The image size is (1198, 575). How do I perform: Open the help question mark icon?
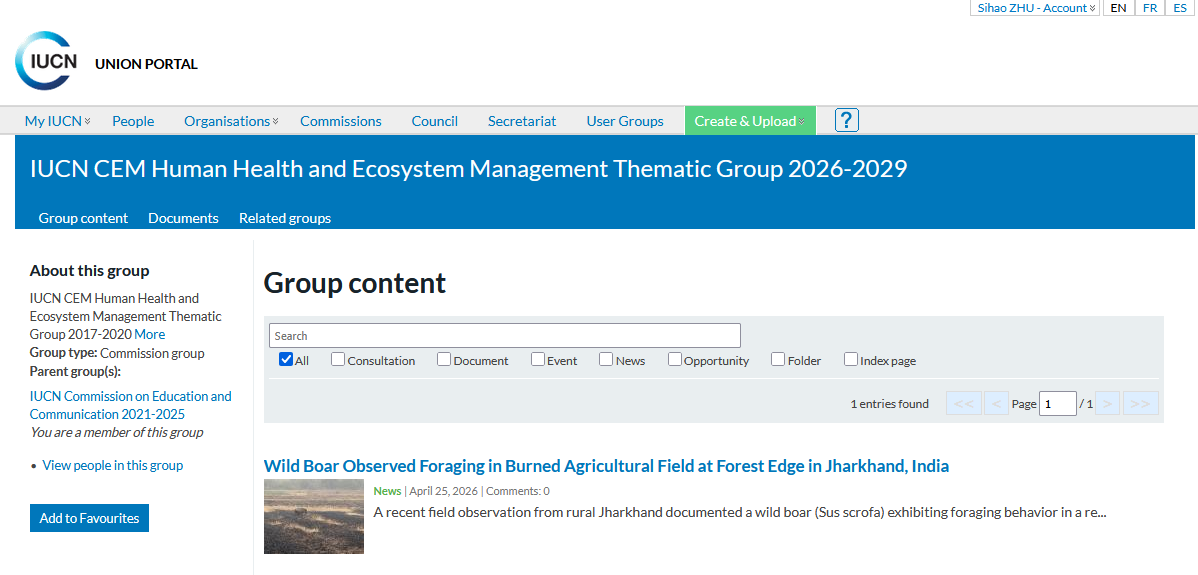click(x=847, y=121)
